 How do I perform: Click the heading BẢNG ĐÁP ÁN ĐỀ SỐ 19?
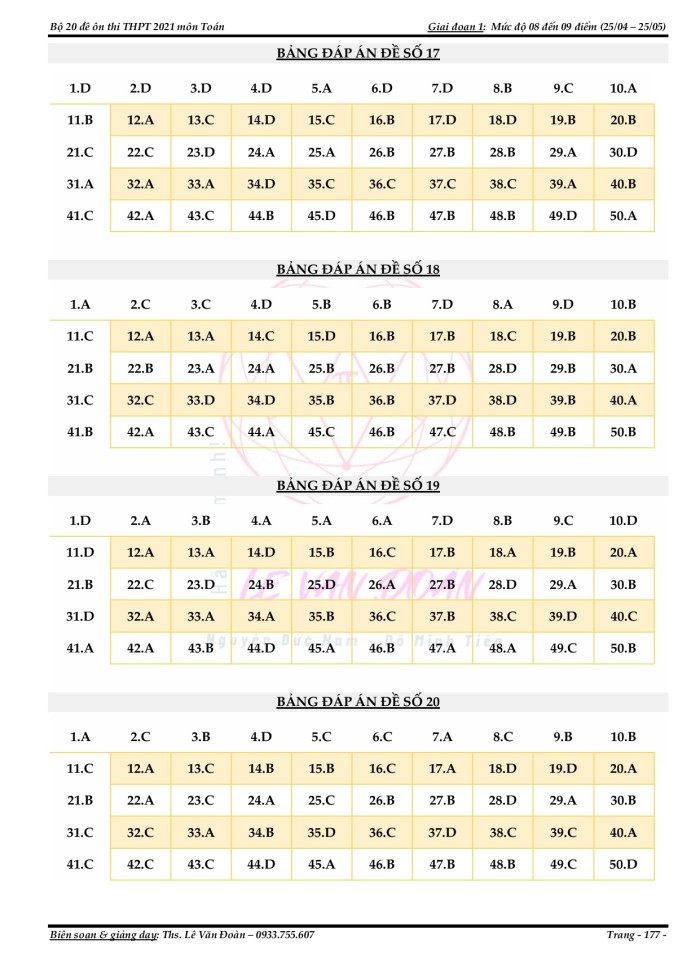358,485
